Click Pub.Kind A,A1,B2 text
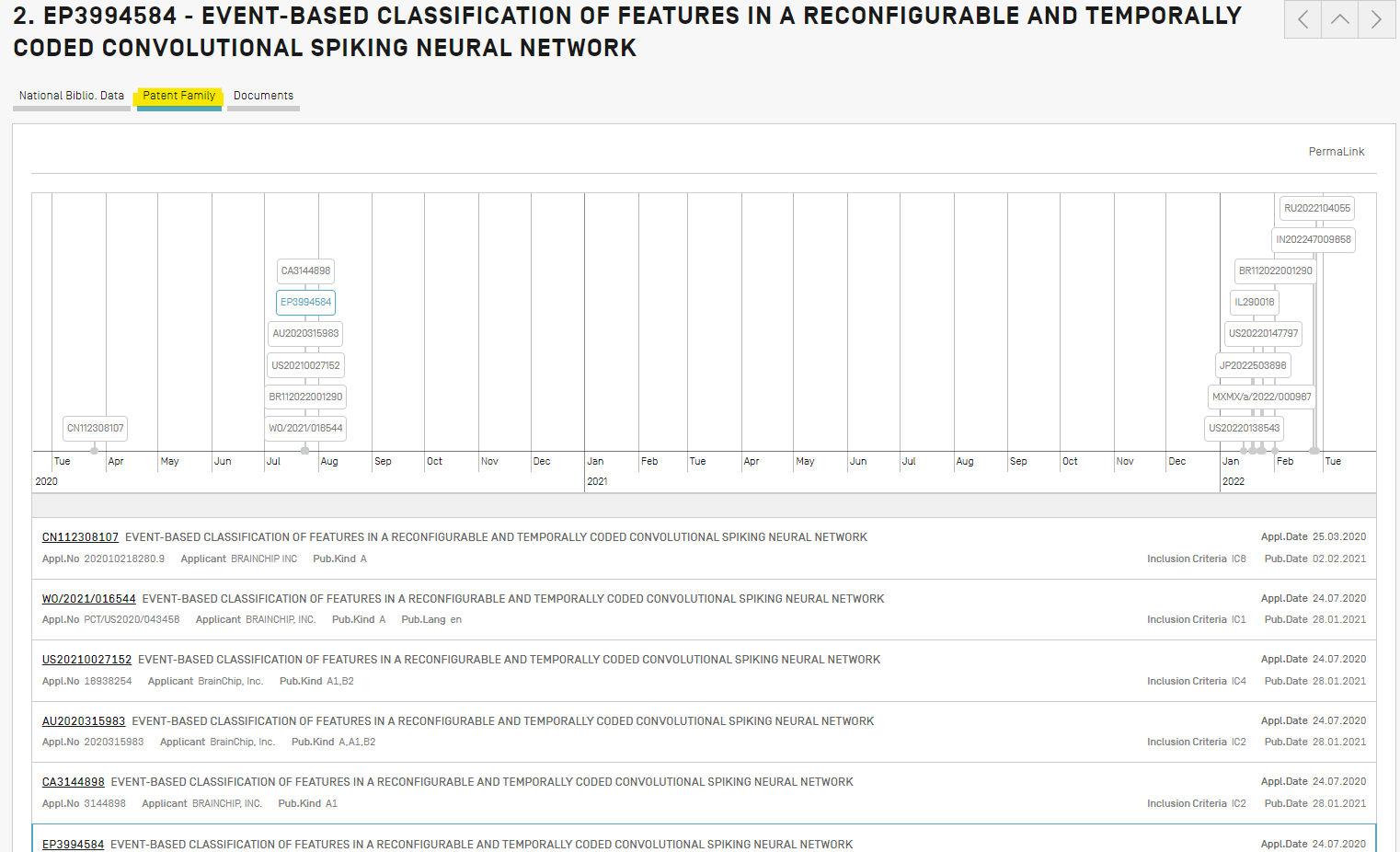Image resolution: width=1400 pixels, height=852 pixels. point(334,743)
